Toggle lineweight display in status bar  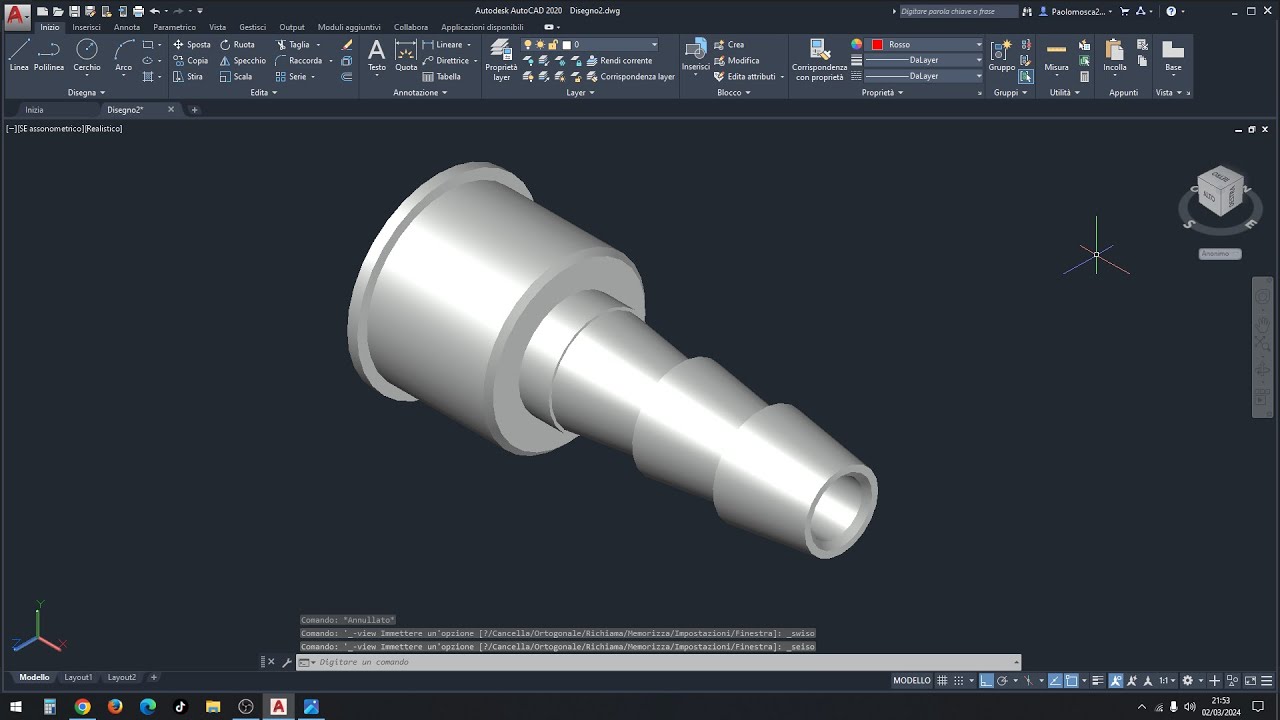[1098, 680]
